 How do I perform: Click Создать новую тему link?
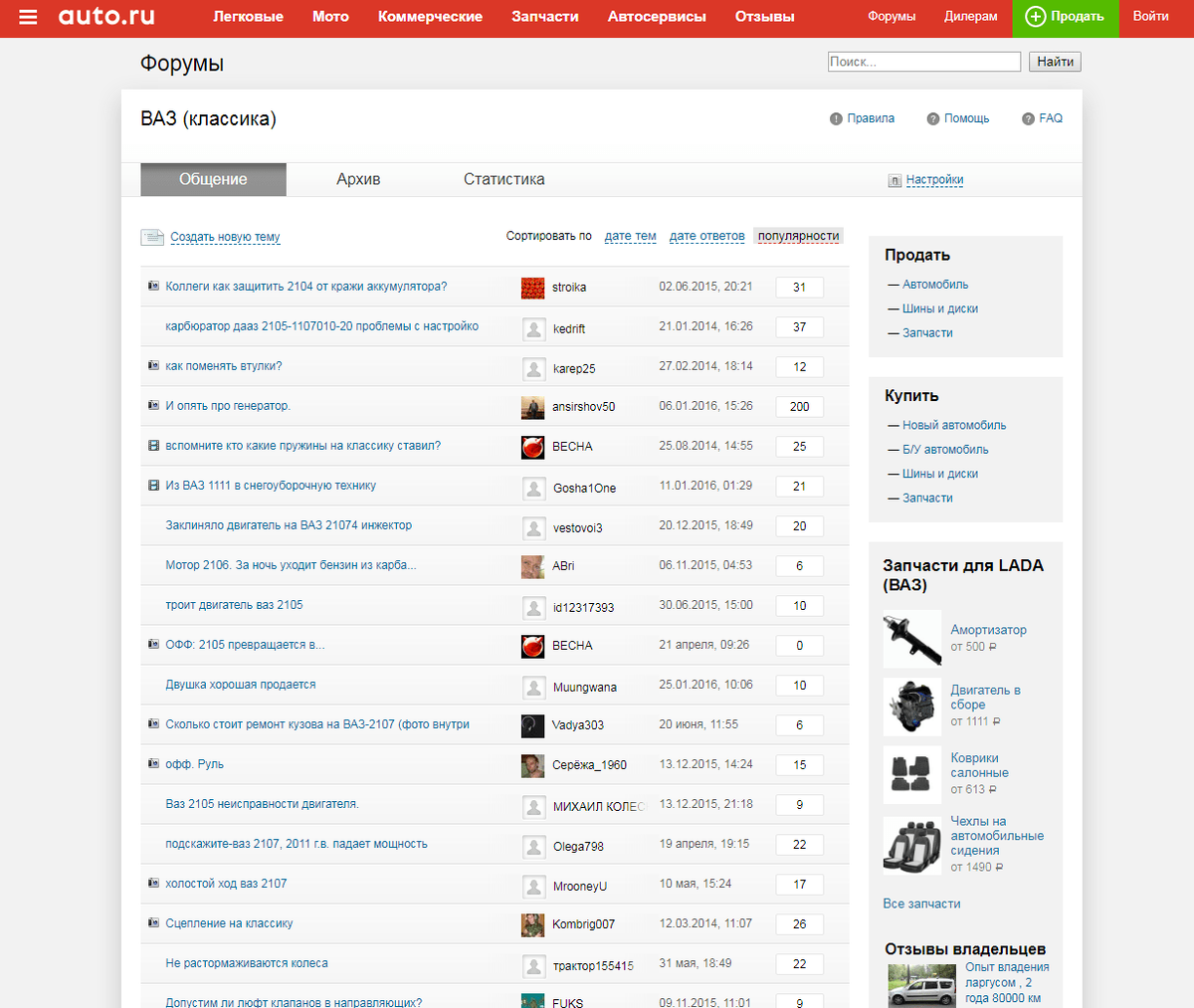225,237
